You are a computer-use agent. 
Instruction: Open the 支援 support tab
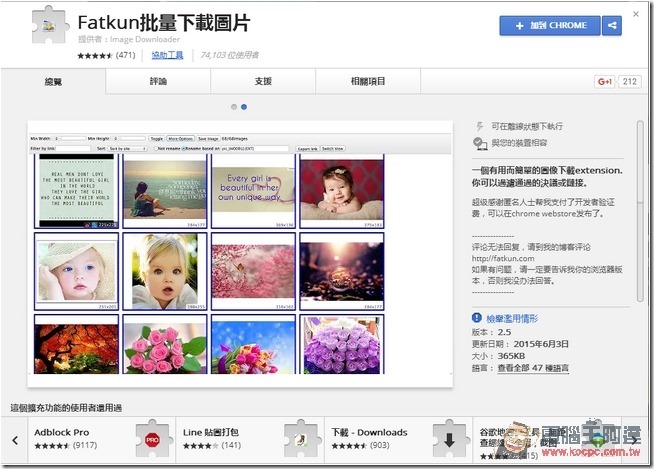(x=263, y=81)
